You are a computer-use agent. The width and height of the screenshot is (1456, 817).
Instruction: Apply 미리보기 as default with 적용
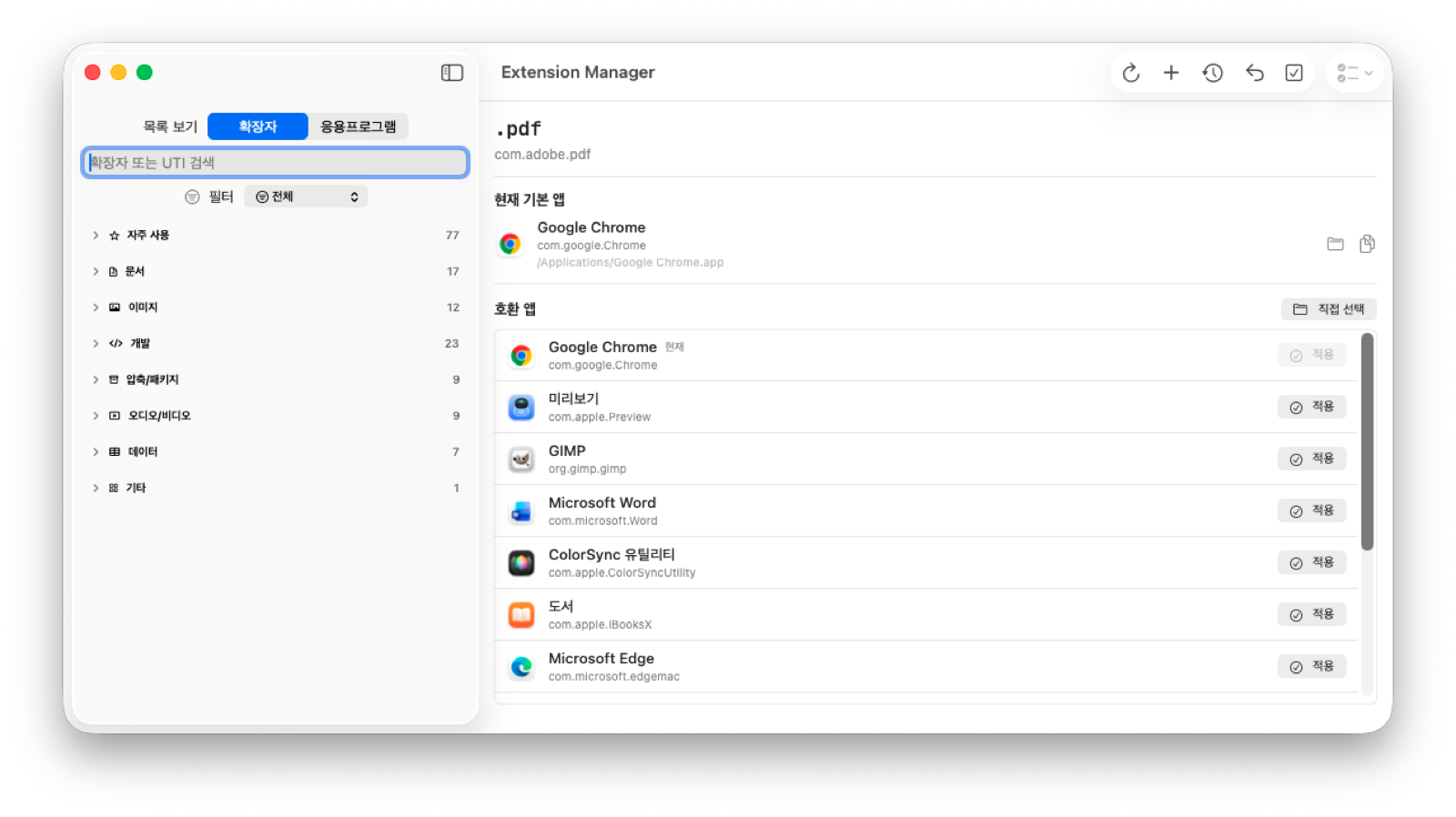pyautogui.click(x=1311, y=407)
